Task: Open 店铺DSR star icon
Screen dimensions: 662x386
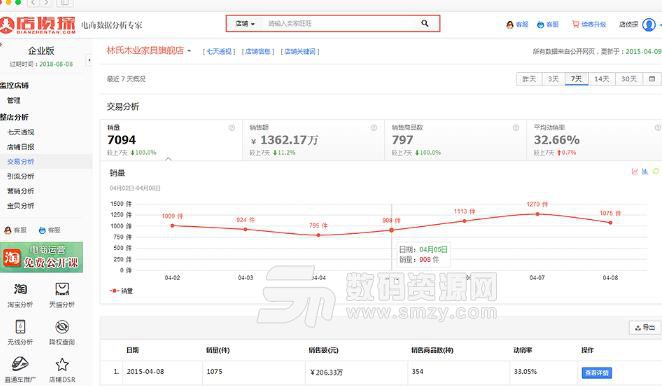Action: pos(62,364)
